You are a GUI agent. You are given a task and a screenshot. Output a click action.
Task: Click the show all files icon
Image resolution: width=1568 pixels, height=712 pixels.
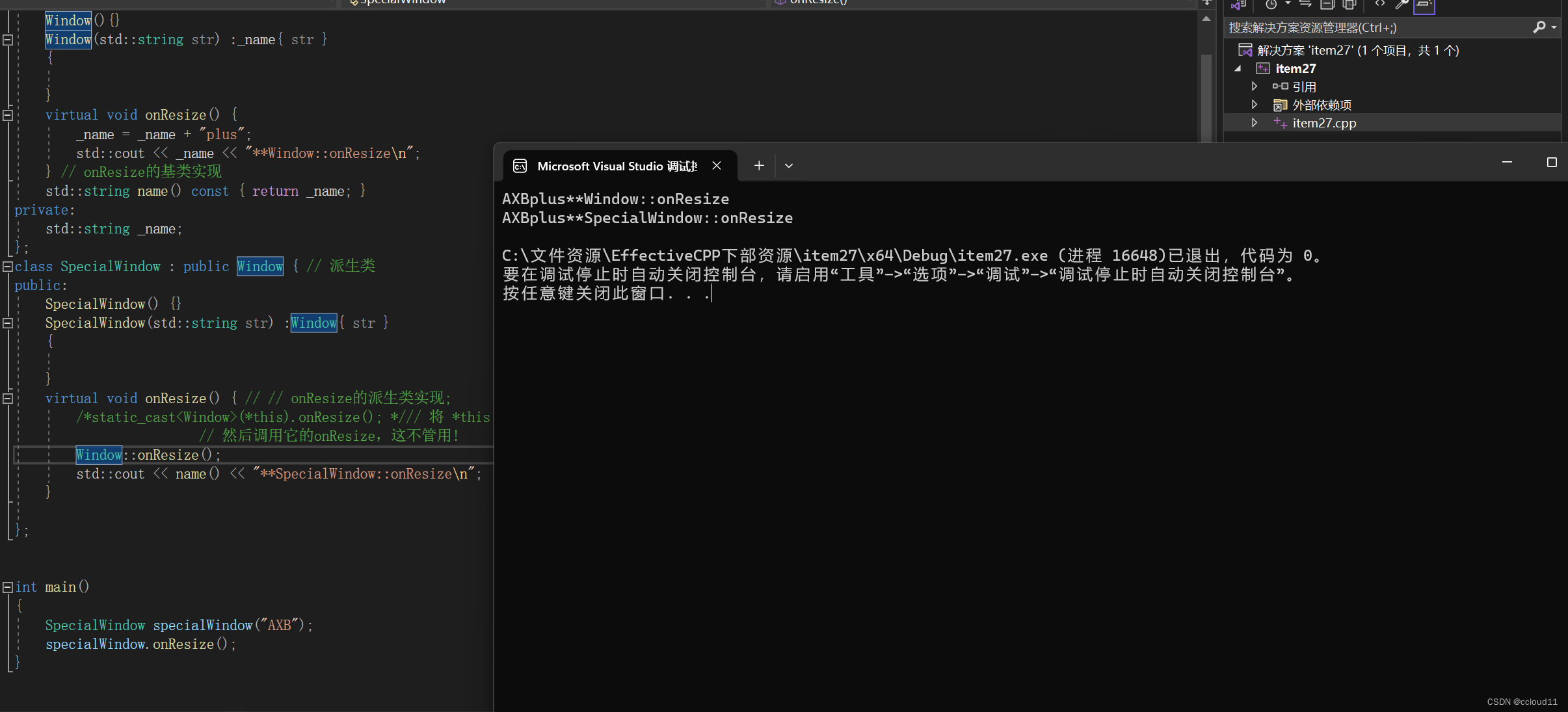pos(1349,5)
